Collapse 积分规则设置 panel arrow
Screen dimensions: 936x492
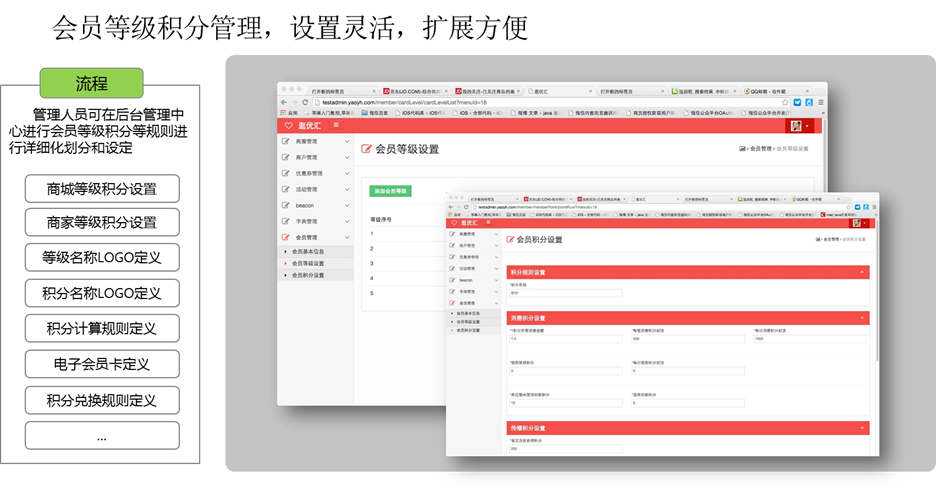pos(861,272)
